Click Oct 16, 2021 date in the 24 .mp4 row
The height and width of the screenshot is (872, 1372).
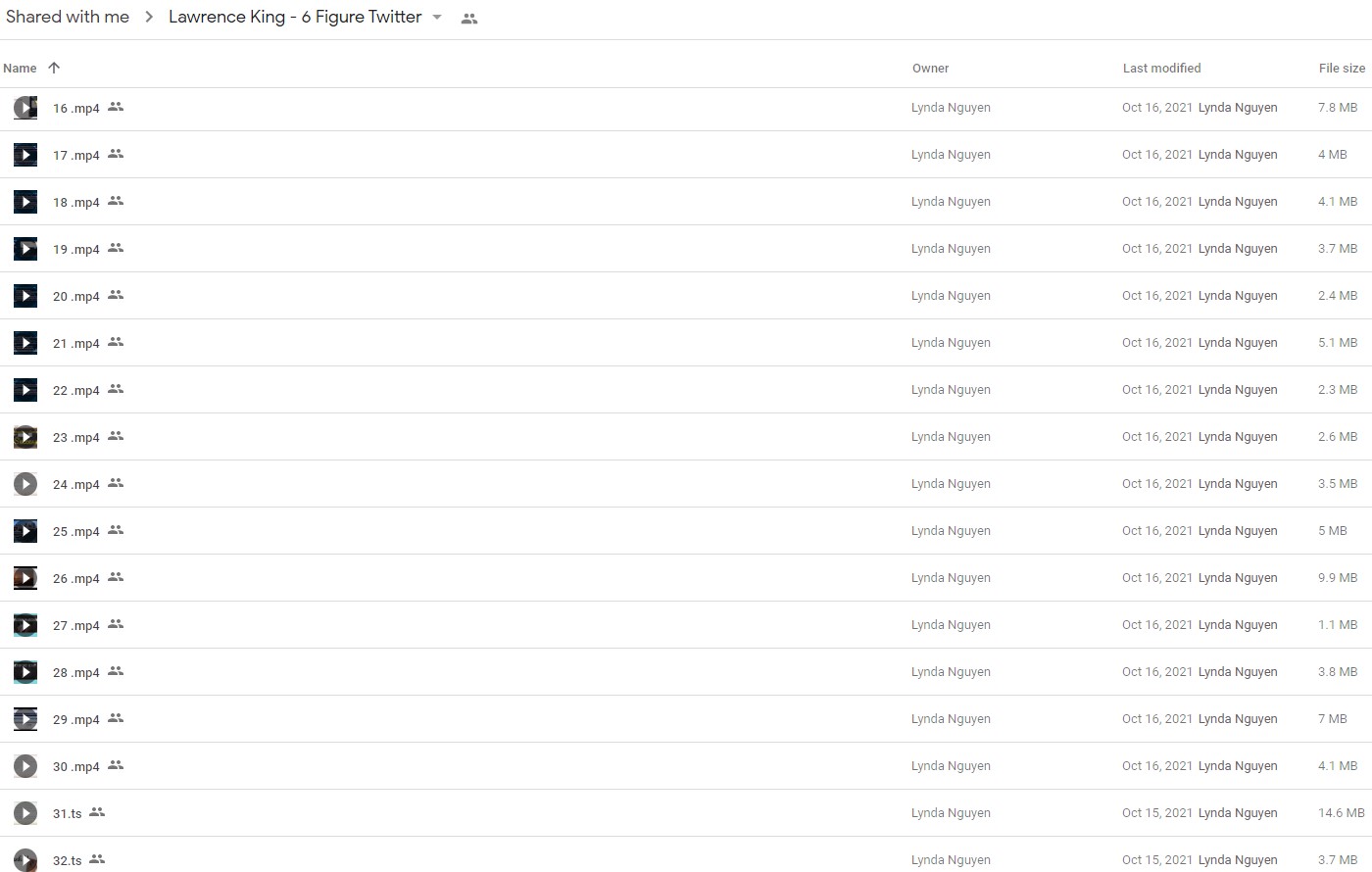tap(1157, 483)
